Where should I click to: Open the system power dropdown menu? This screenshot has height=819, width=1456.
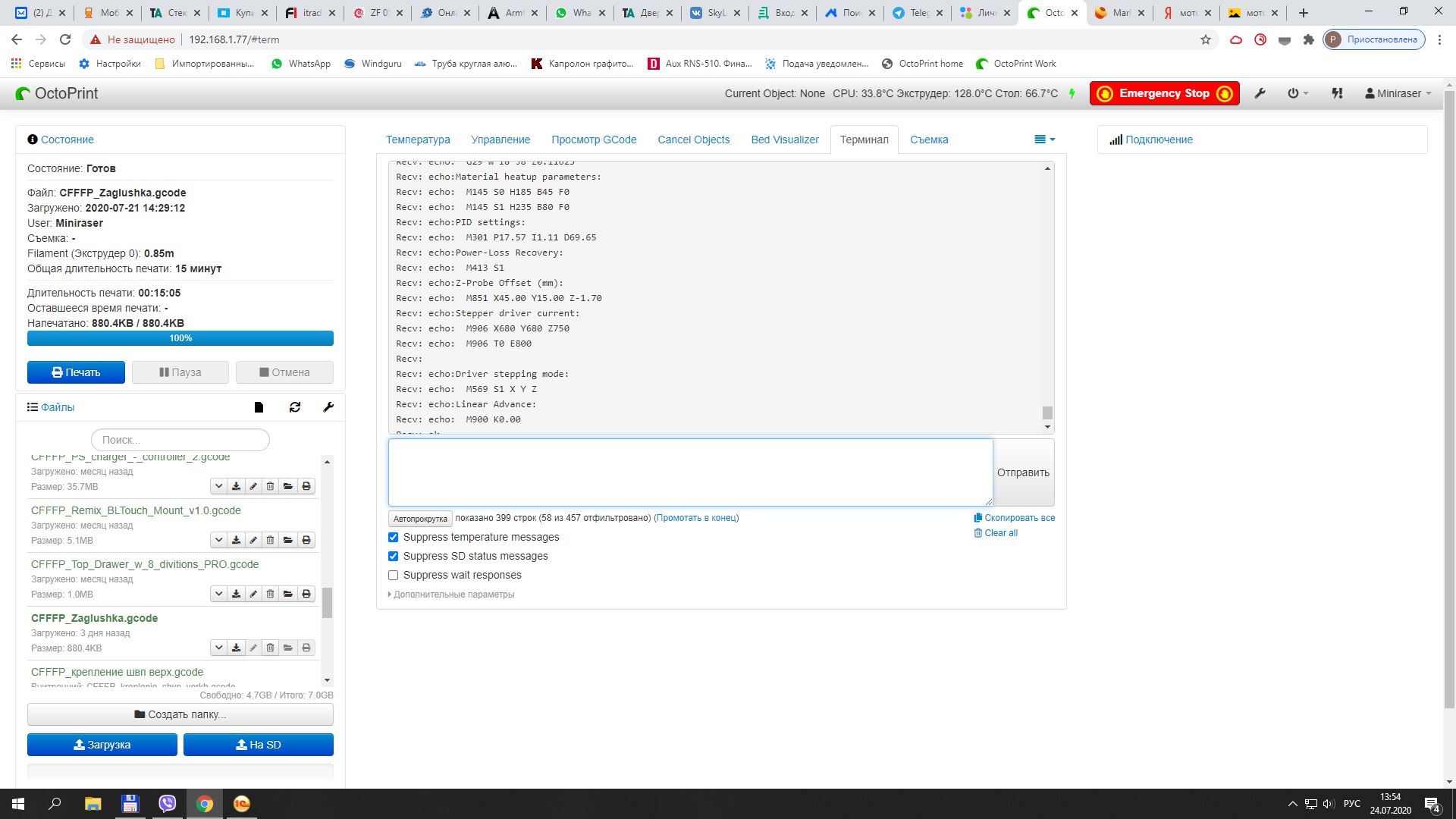coord(1298,93)
